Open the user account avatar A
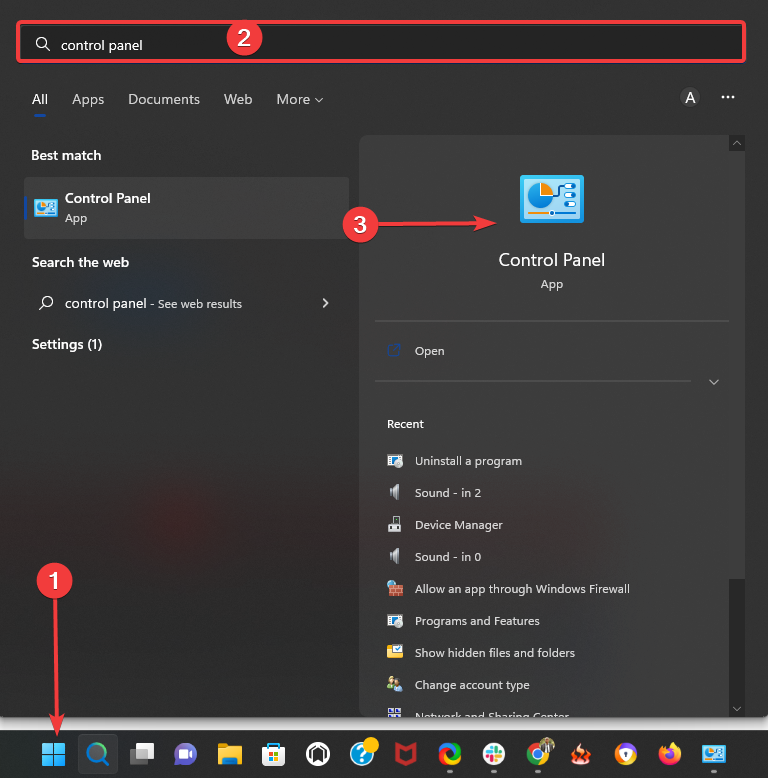 690,98
